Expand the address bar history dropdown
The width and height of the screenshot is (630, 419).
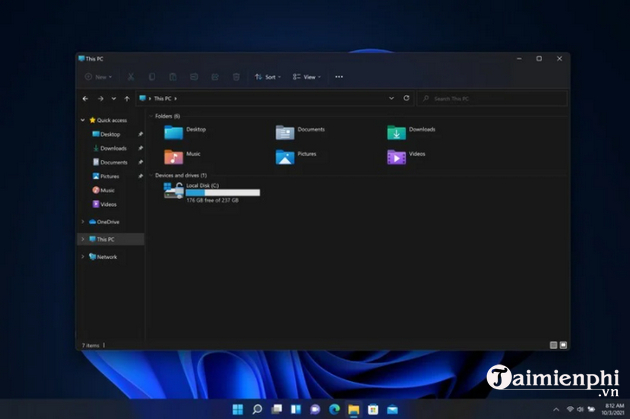(391, 98)
